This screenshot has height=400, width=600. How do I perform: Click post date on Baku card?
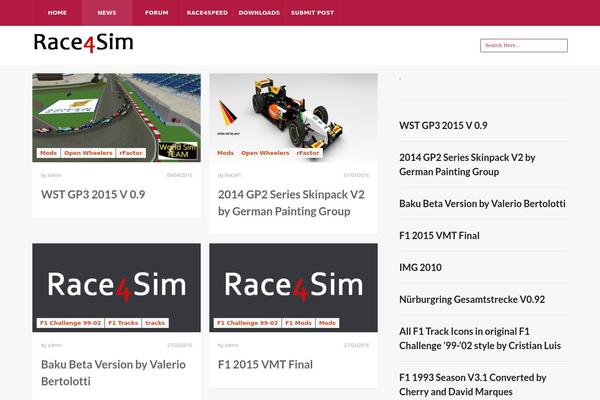[179, 345]
